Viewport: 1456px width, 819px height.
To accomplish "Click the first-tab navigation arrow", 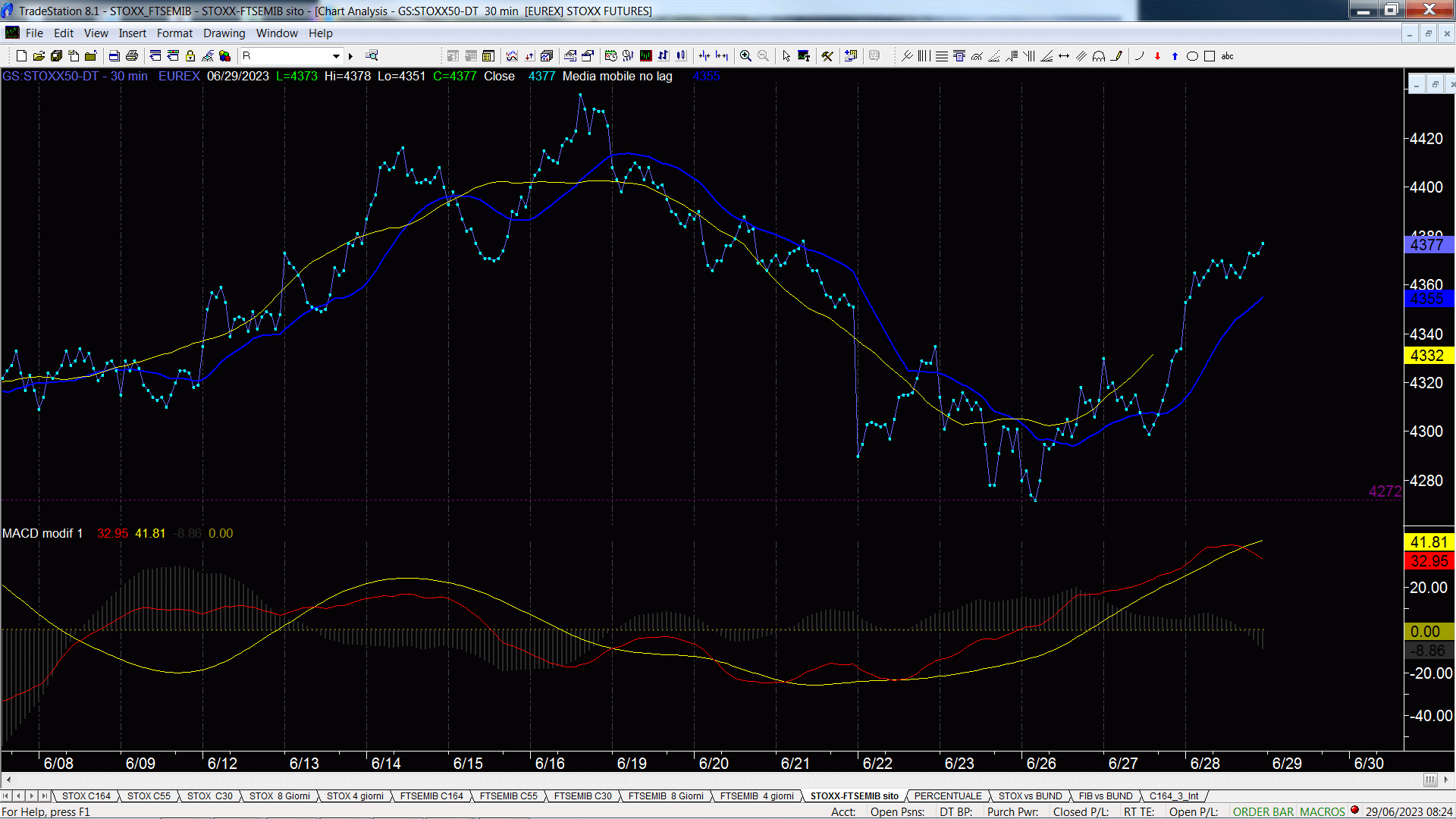I will pos(7,795).
